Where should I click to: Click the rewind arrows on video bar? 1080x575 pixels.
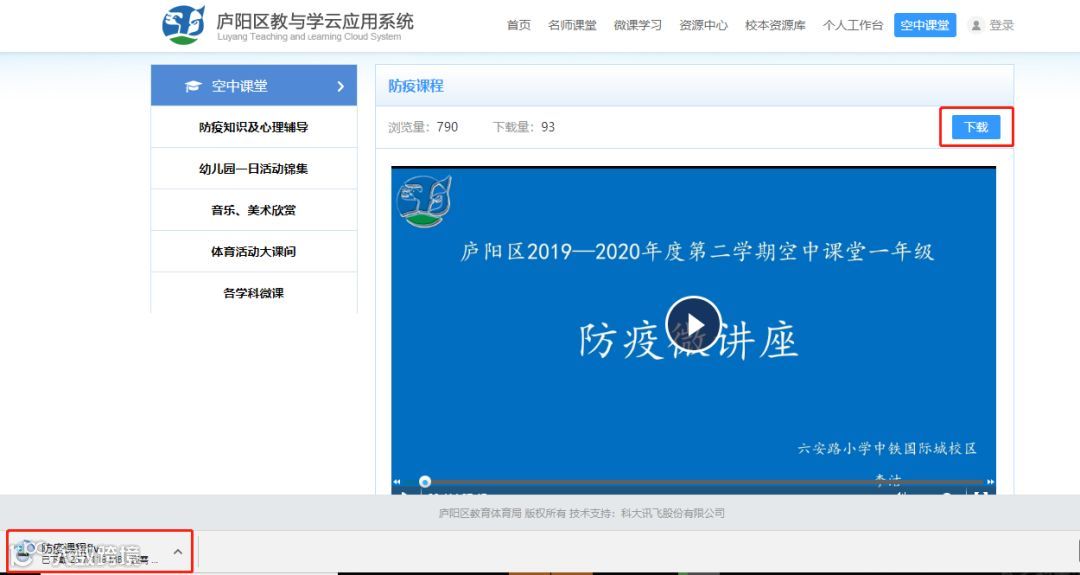point(397,482)
